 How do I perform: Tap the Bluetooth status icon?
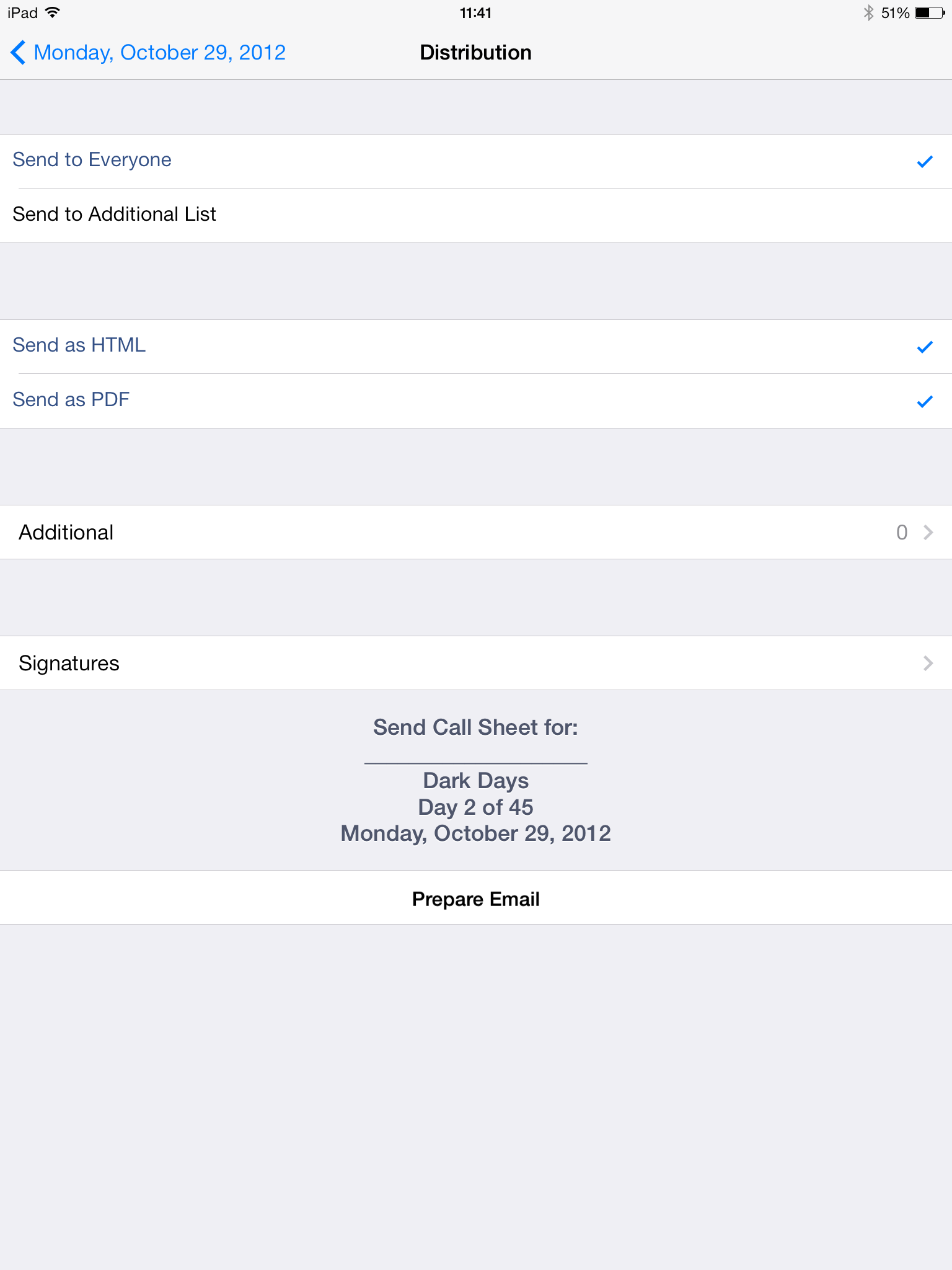coord(868,12)
